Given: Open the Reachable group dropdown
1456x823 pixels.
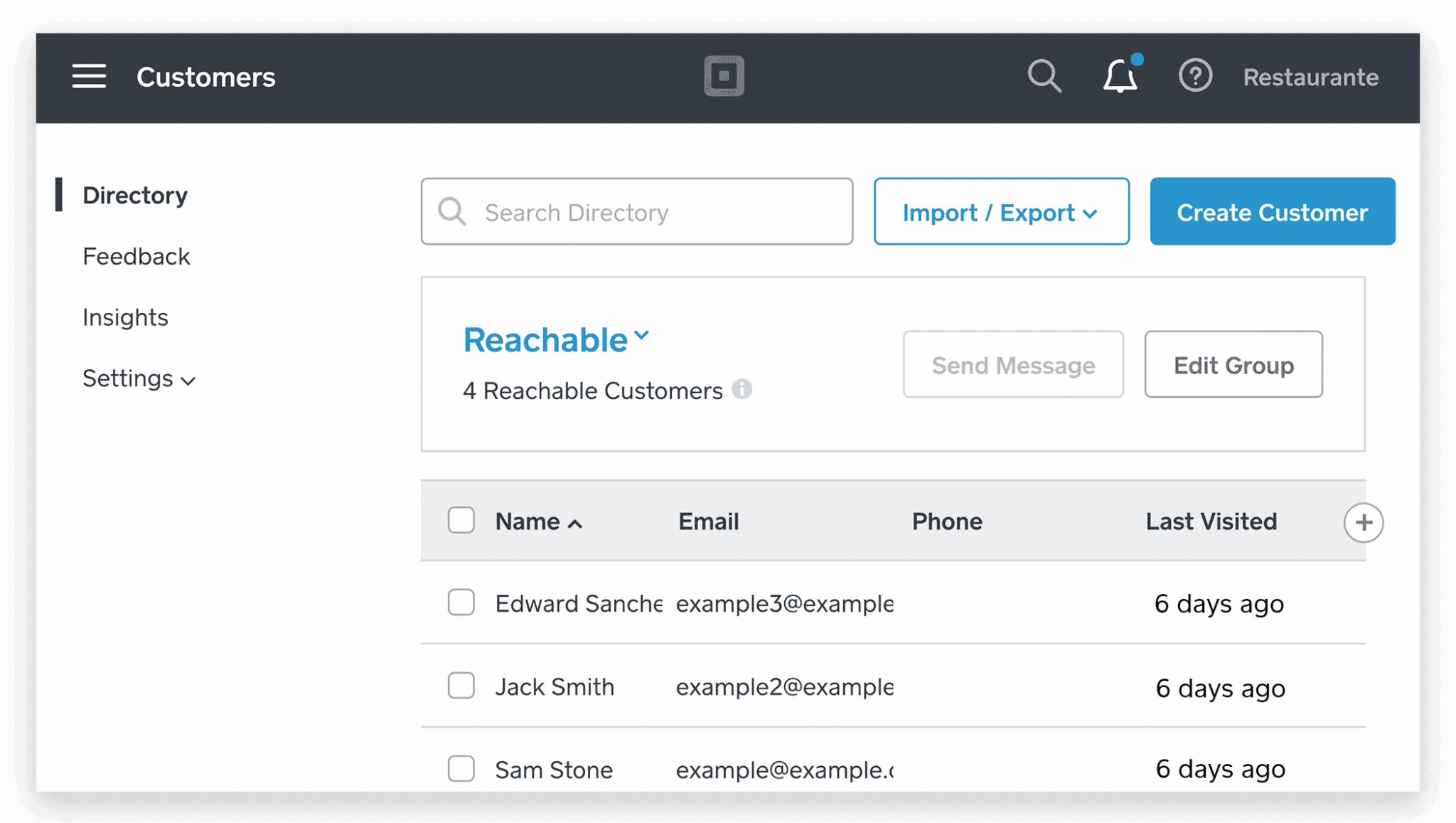Looking at the screenshot, I should 556,339.
